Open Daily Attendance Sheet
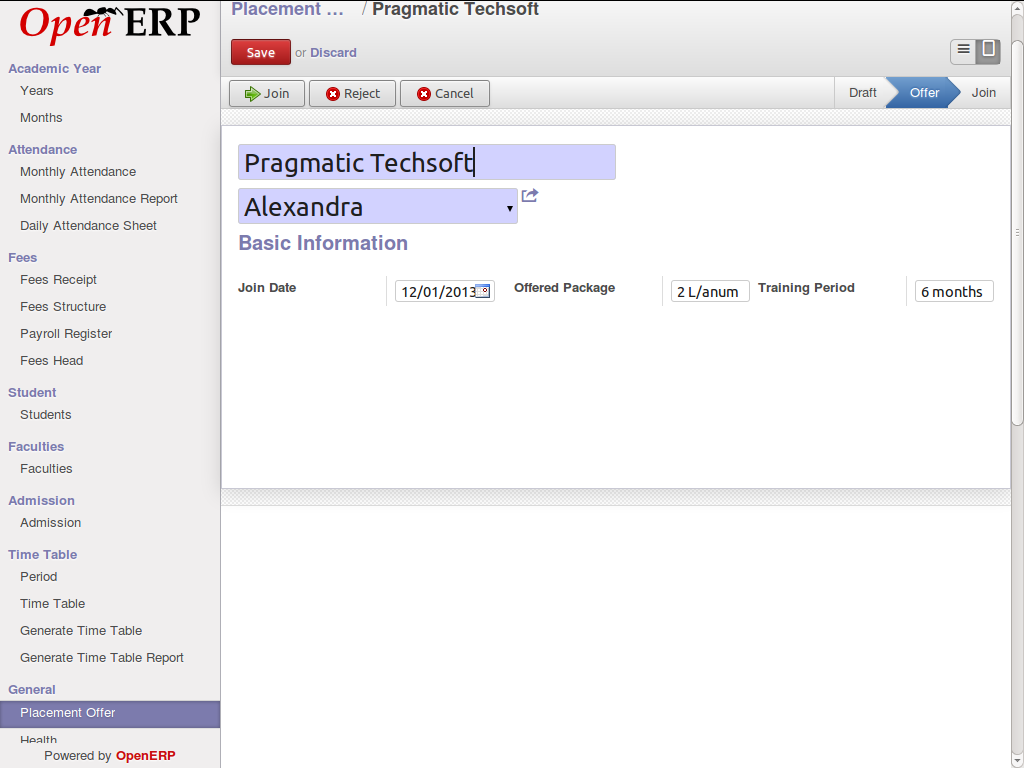The height and width of the screenshot is (768, 1024). (88, 226)
